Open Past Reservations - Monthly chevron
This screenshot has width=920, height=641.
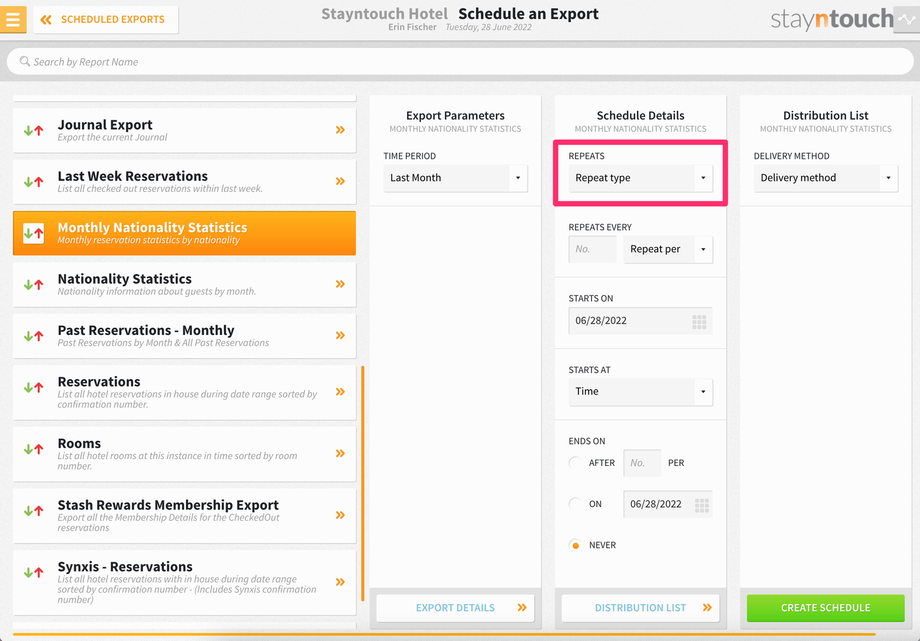point(340,335)
